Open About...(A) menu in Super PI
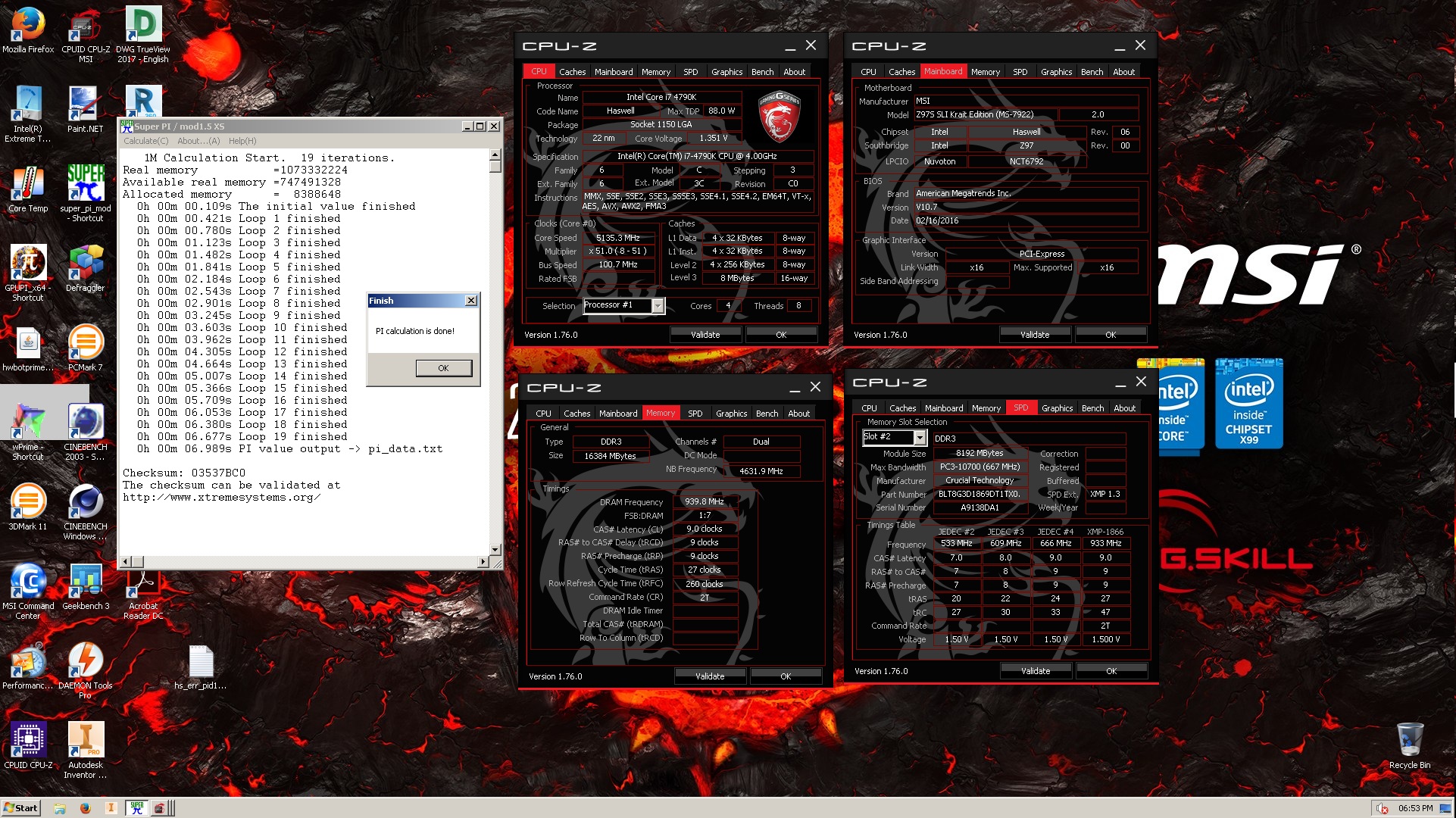 coord(198,141)
